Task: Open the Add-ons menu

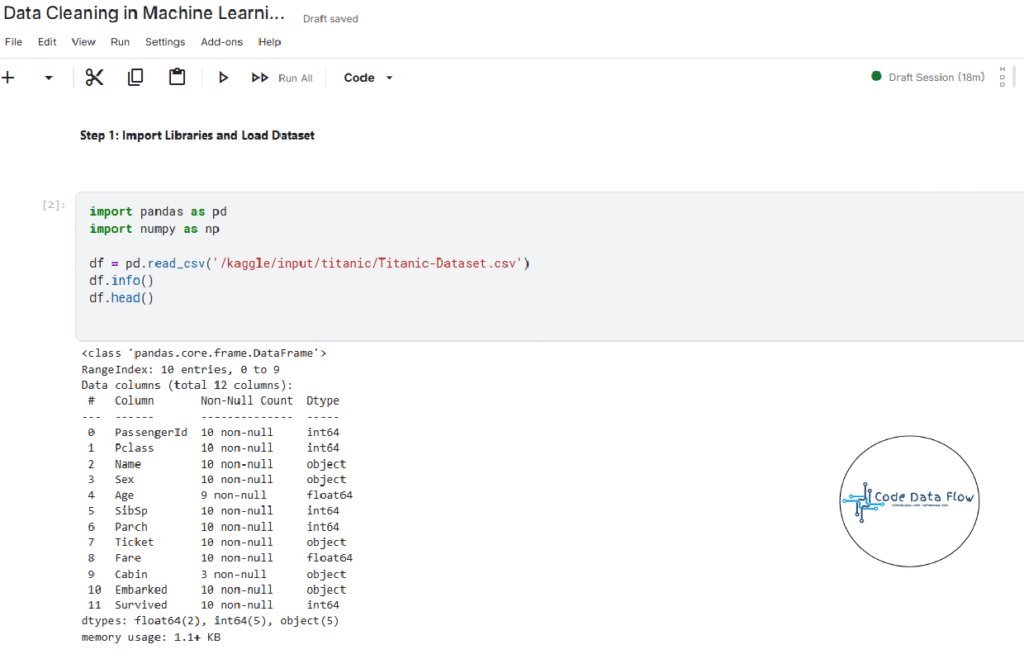Action: coord(221,42)
